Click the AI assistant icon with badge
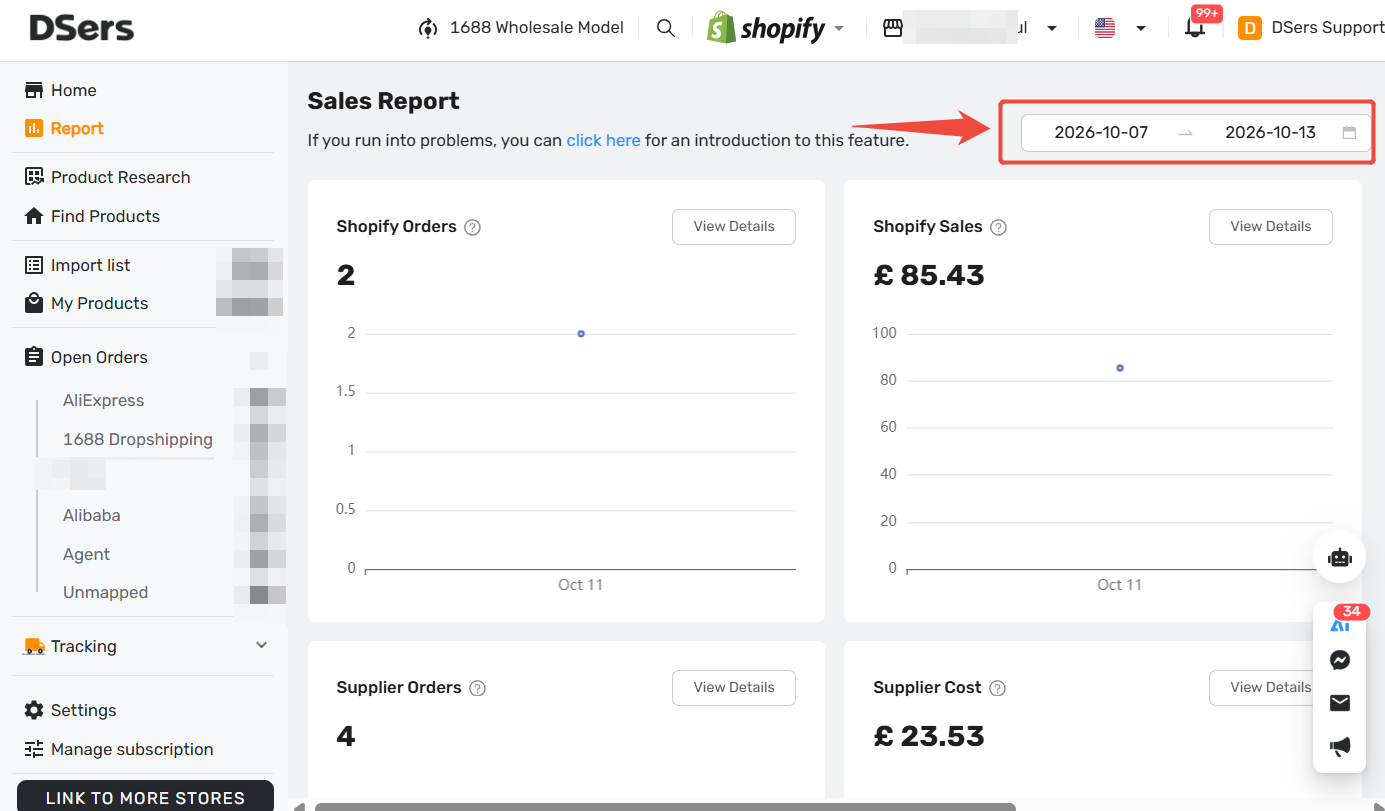The image size is (1385, 811). click(x=1340, y=623)
